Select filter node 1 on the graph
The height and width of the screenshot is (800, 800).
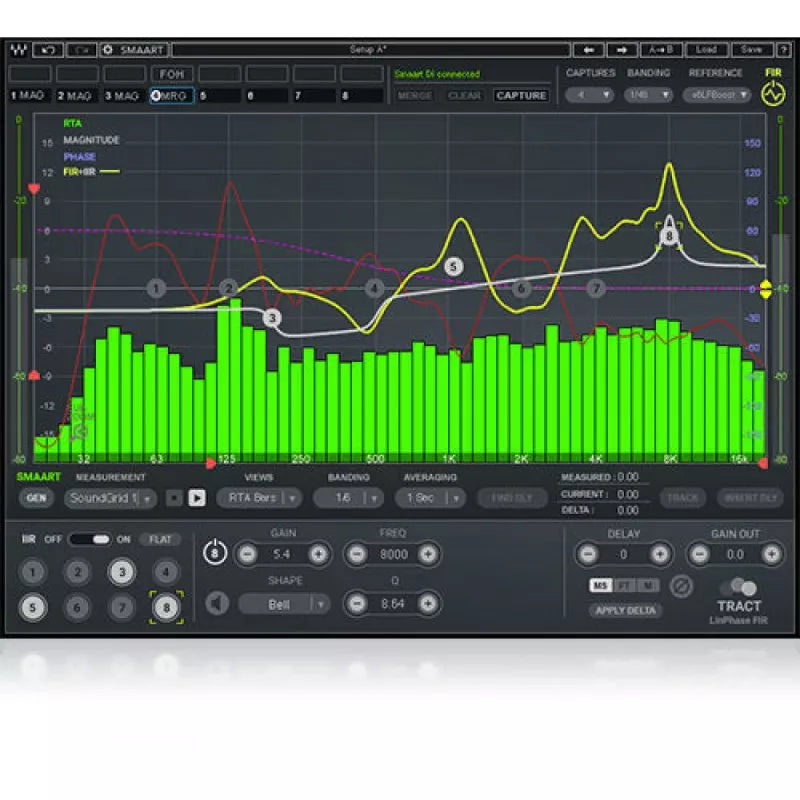coord(156,289)
